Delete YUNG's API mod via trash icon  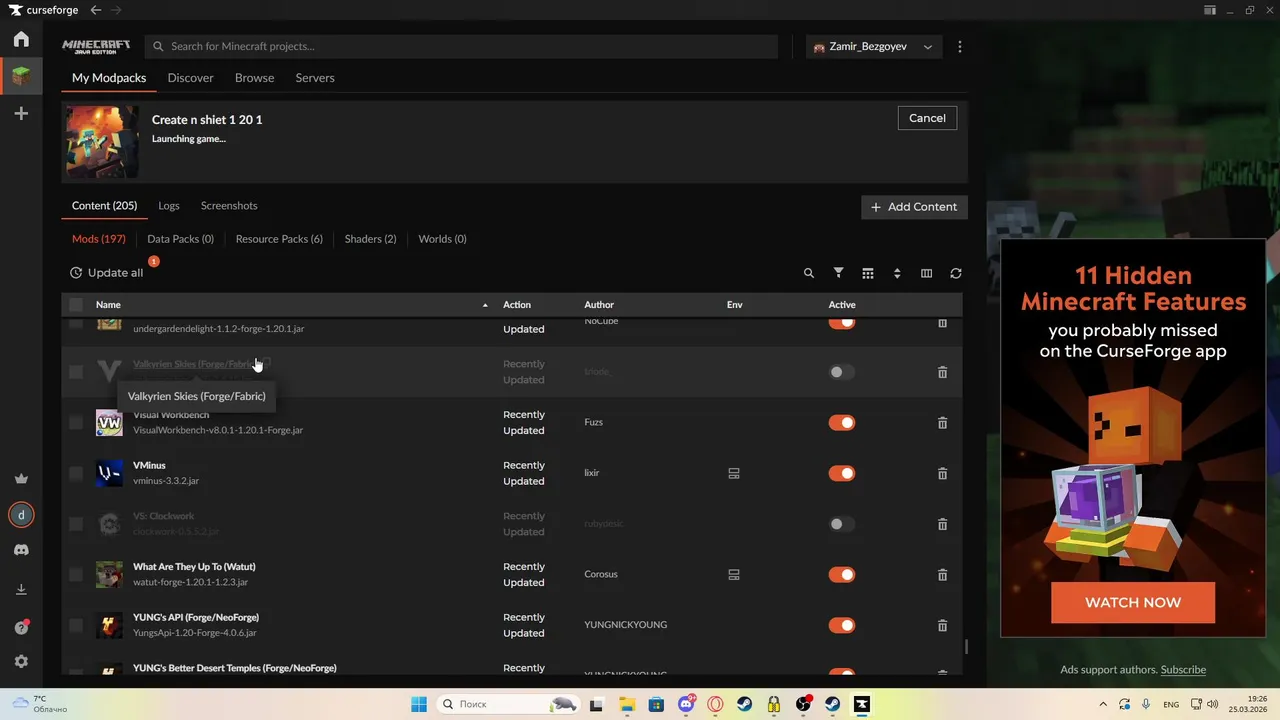[942, 626]
